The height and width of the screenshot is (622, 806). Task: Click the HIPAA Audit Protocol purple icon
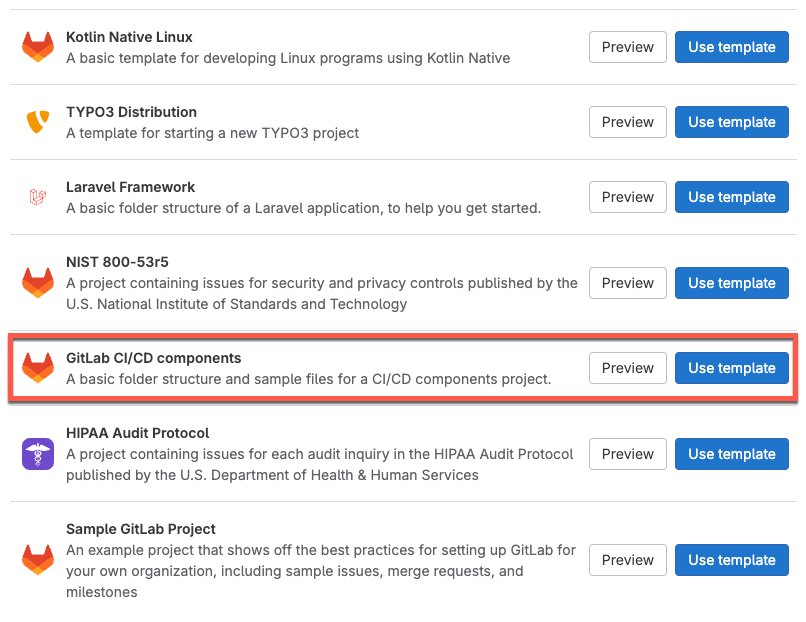click(37, 454)
